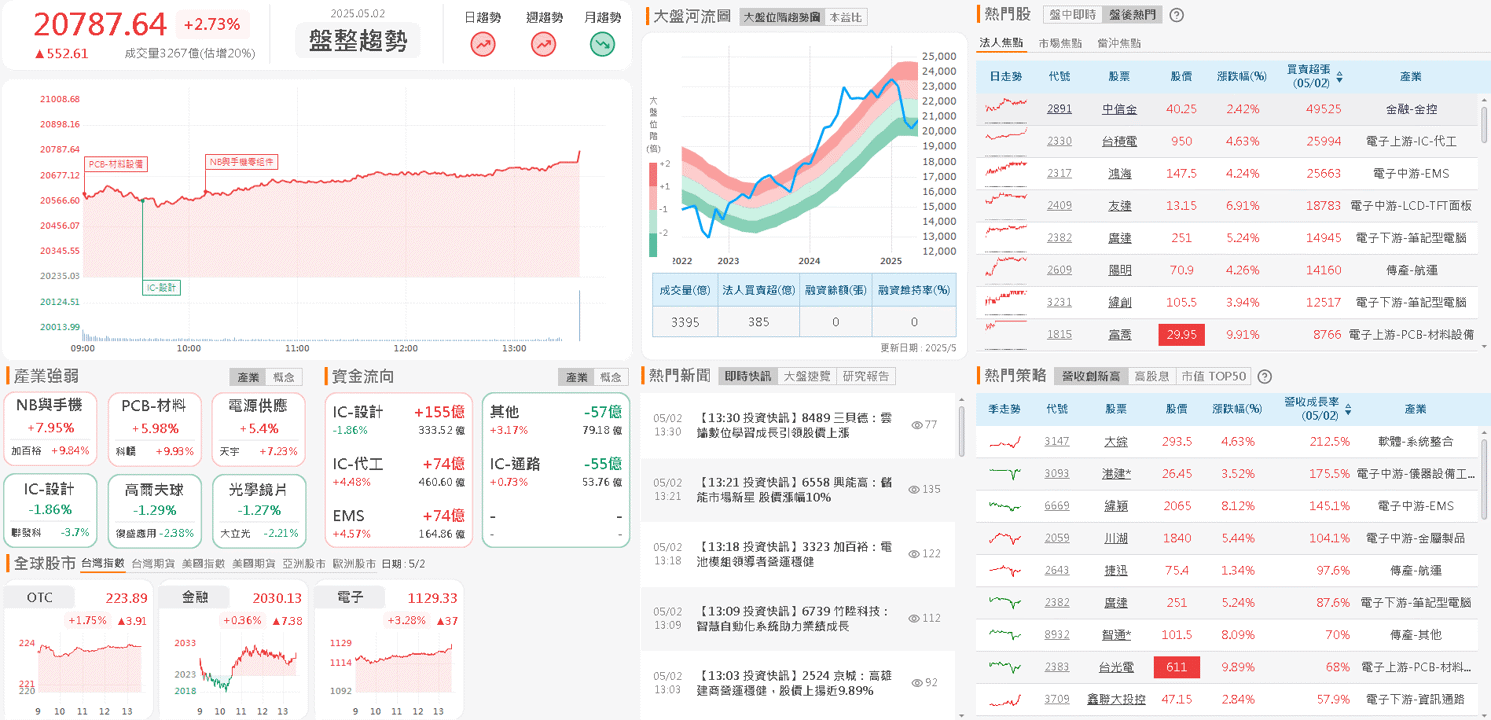Open the 台灣期貨 global market tab

pyautogui.click(x=153, y=564)
